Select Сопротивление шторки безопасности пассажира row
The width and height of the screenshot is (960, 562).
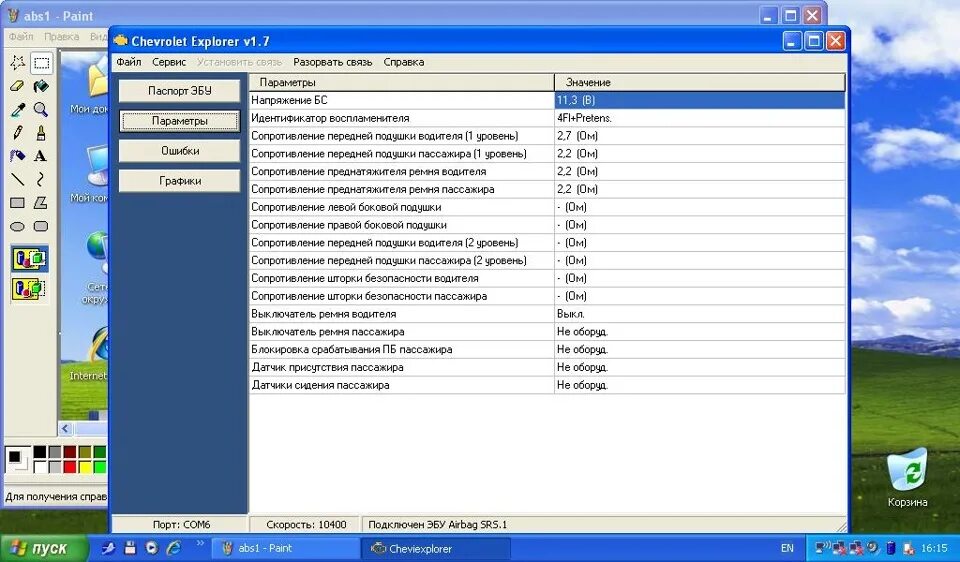547,296
